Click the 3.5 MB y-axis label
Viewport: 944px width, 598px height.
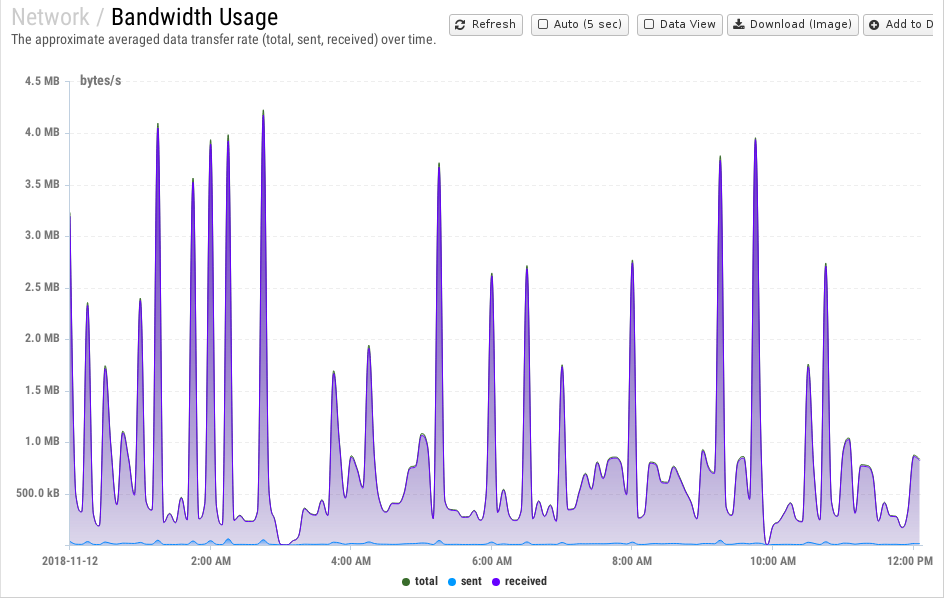click(x=42, y=184)
